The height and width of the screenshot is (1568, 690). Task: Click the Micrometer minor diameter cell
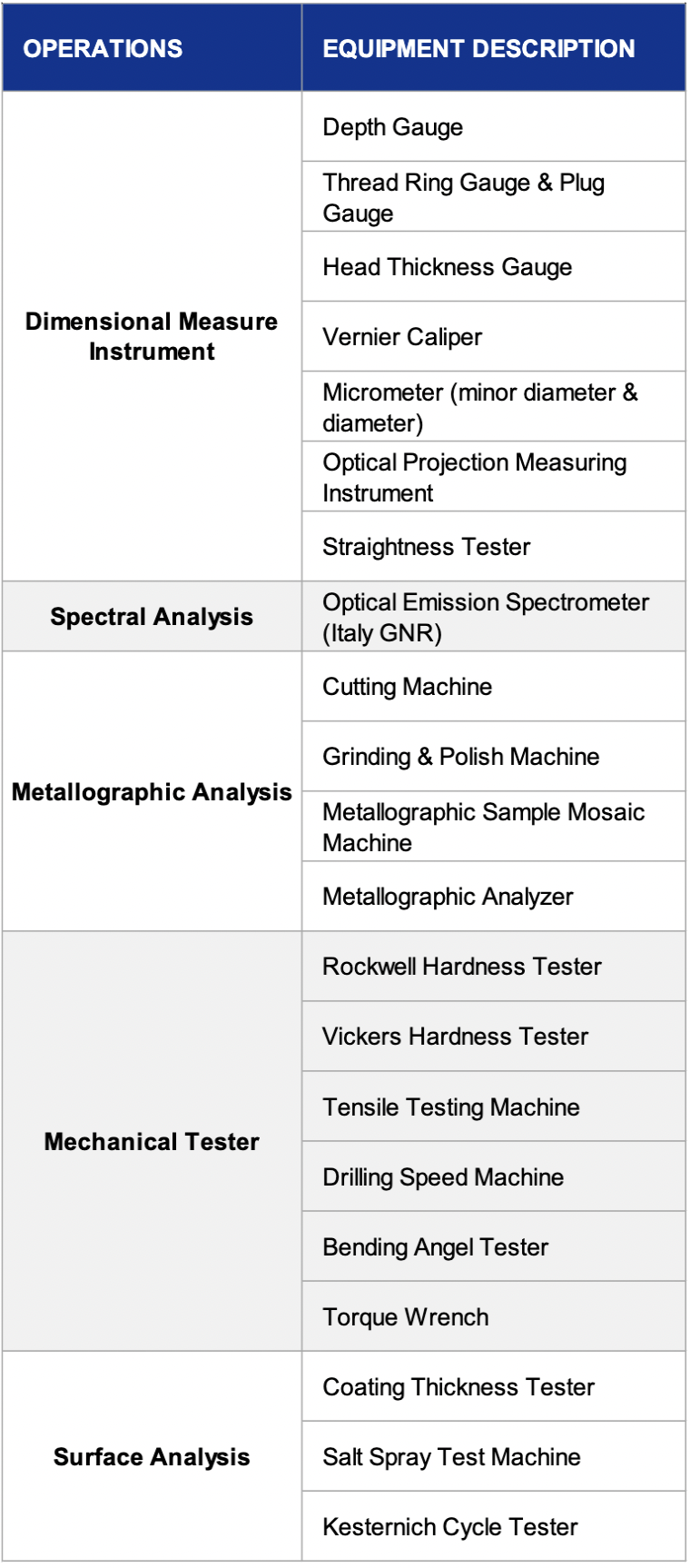pos(494,407)
